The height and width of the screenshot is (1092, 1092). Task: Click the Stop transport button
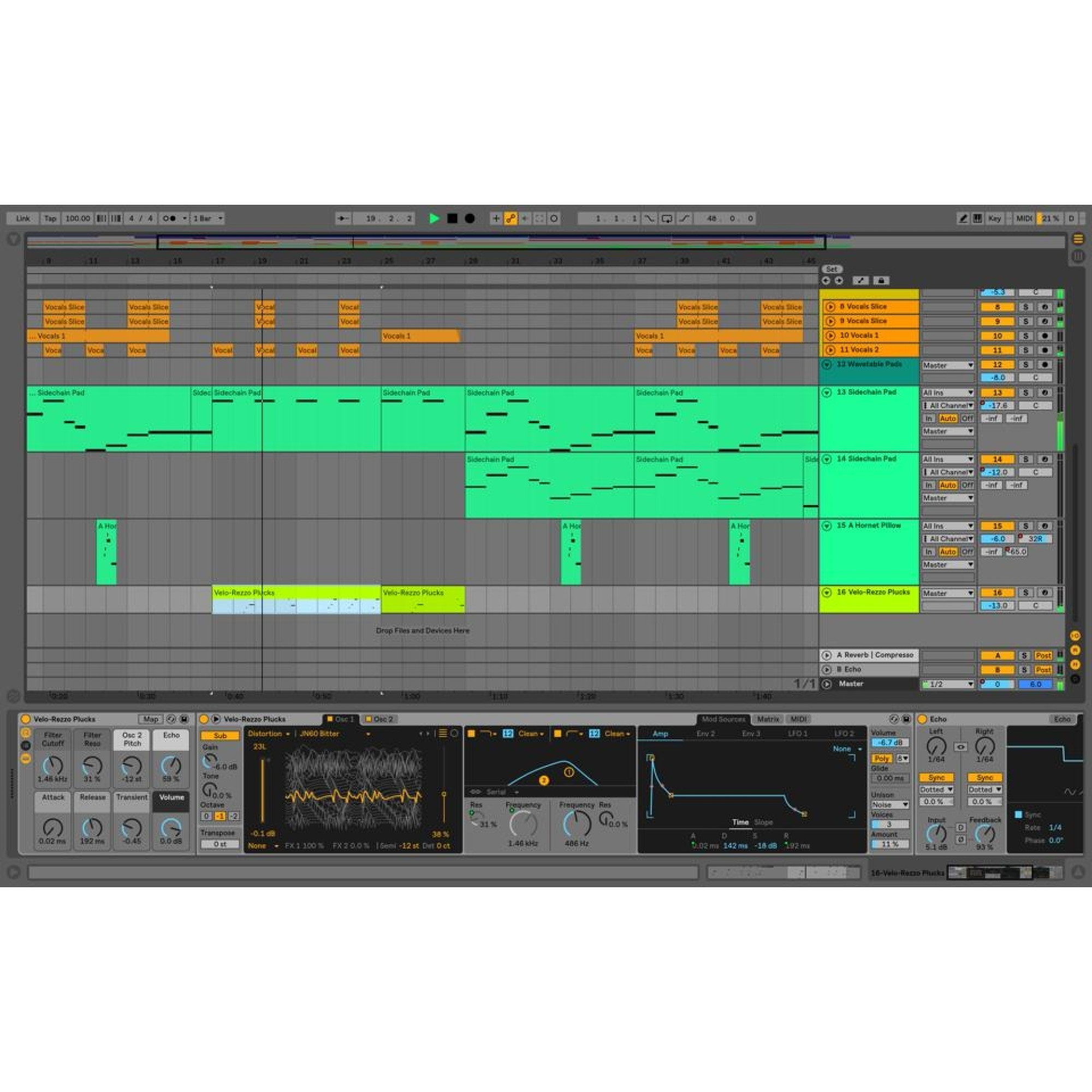[x=452, y=218]
